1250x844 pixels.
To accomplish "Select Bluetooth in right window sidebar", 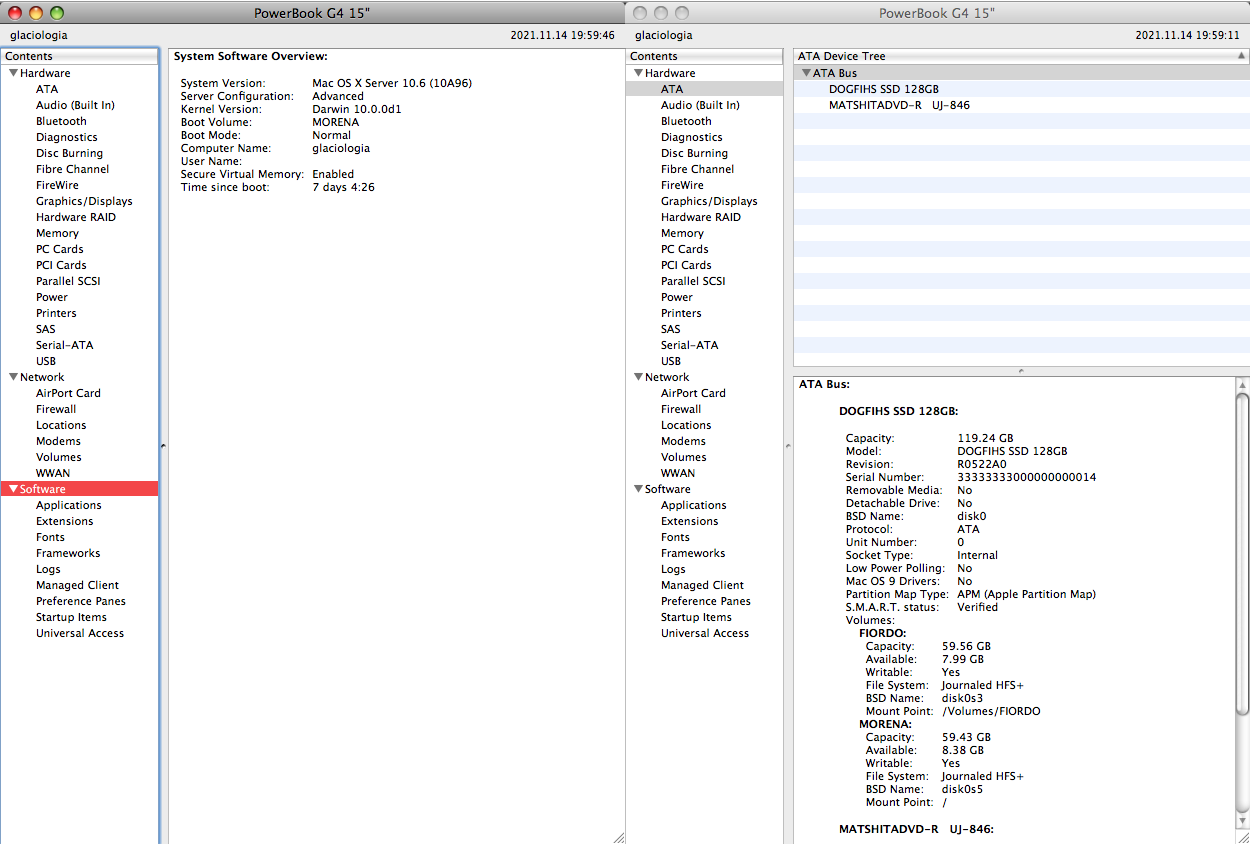I will click(686, 121).
